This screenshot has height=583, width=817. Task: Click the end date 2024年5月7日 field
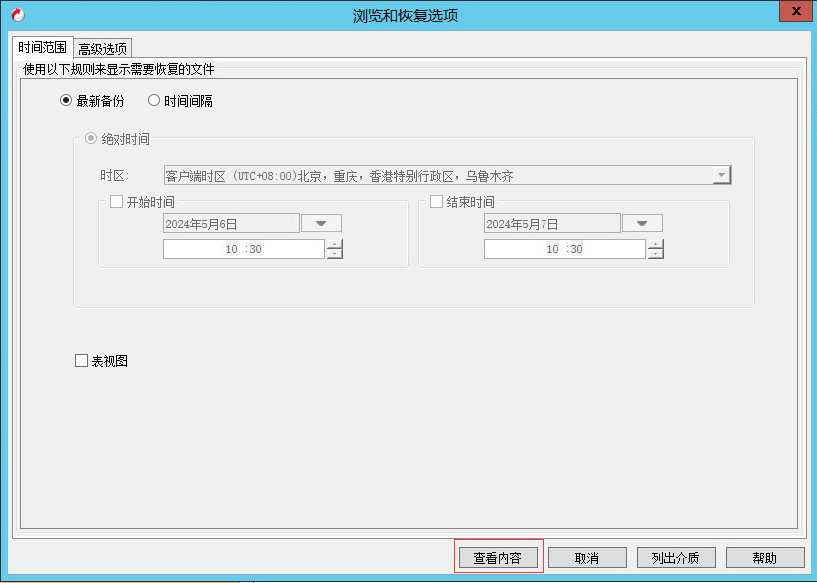550,222
